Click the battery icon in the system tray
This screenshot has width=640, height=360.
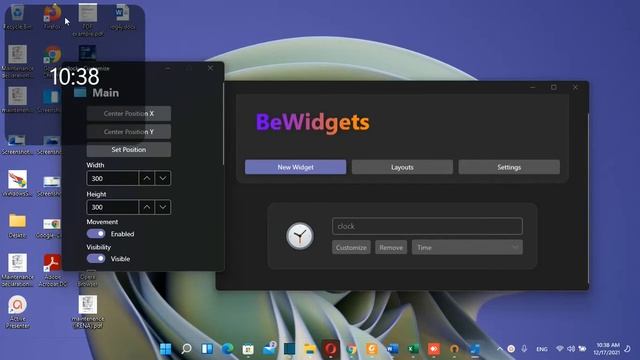click(582, 349)
